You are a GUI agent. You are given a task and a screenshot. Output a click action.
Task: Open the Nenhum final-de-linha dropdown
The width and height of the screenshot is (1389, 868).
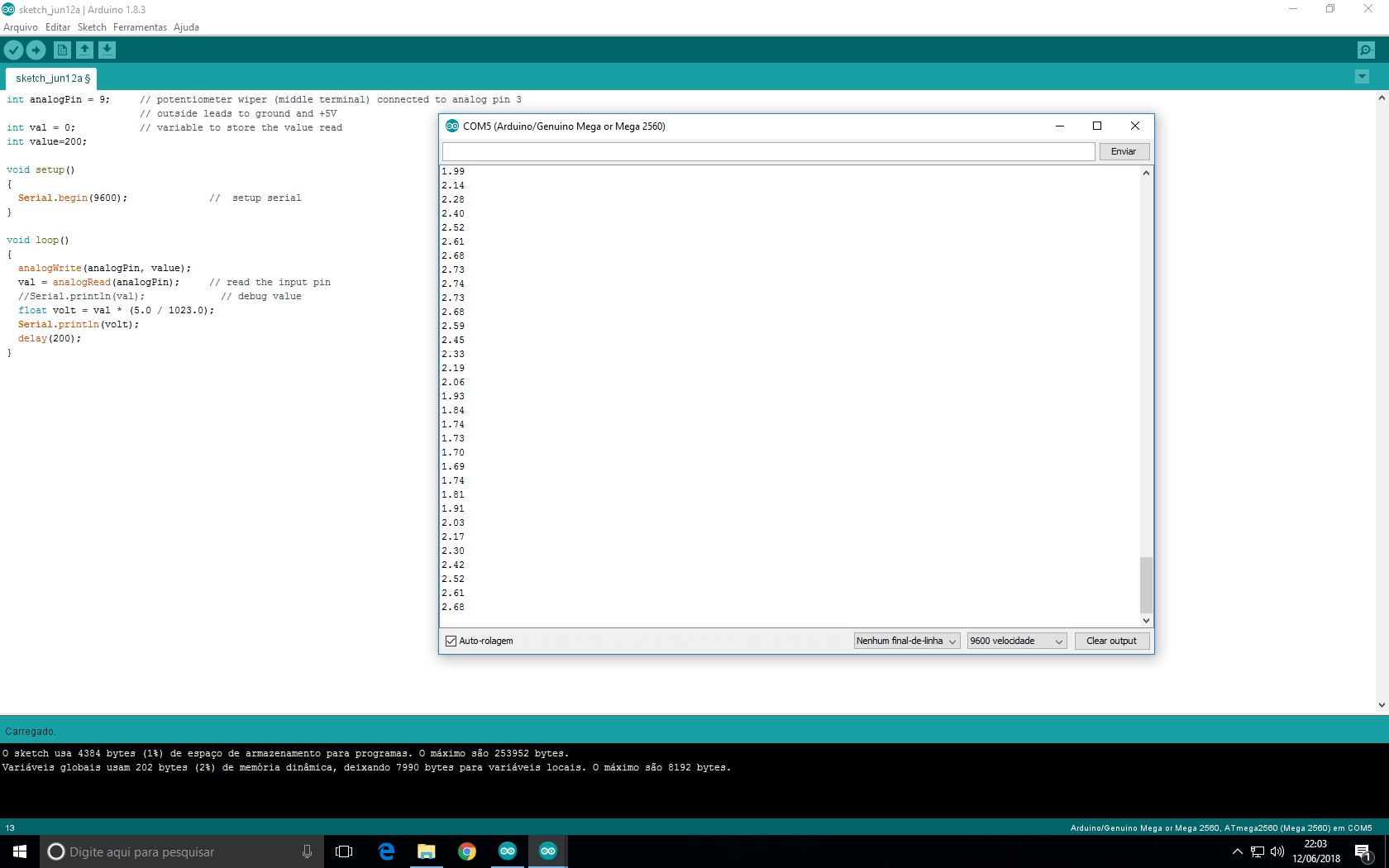(x=907, y=641)
